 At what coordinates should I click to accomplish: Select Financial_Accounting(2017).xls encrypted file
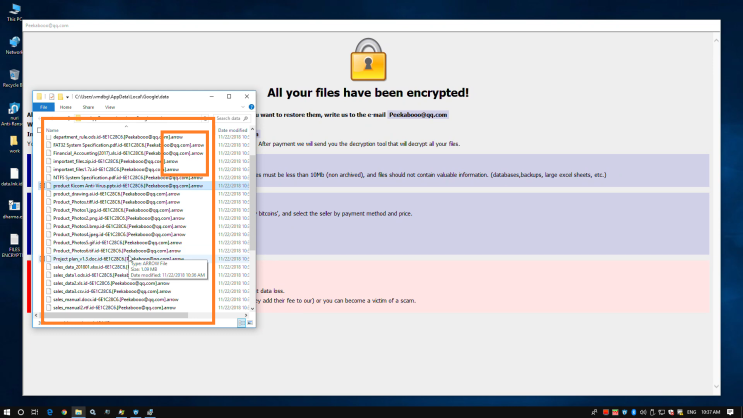[128, 153]
